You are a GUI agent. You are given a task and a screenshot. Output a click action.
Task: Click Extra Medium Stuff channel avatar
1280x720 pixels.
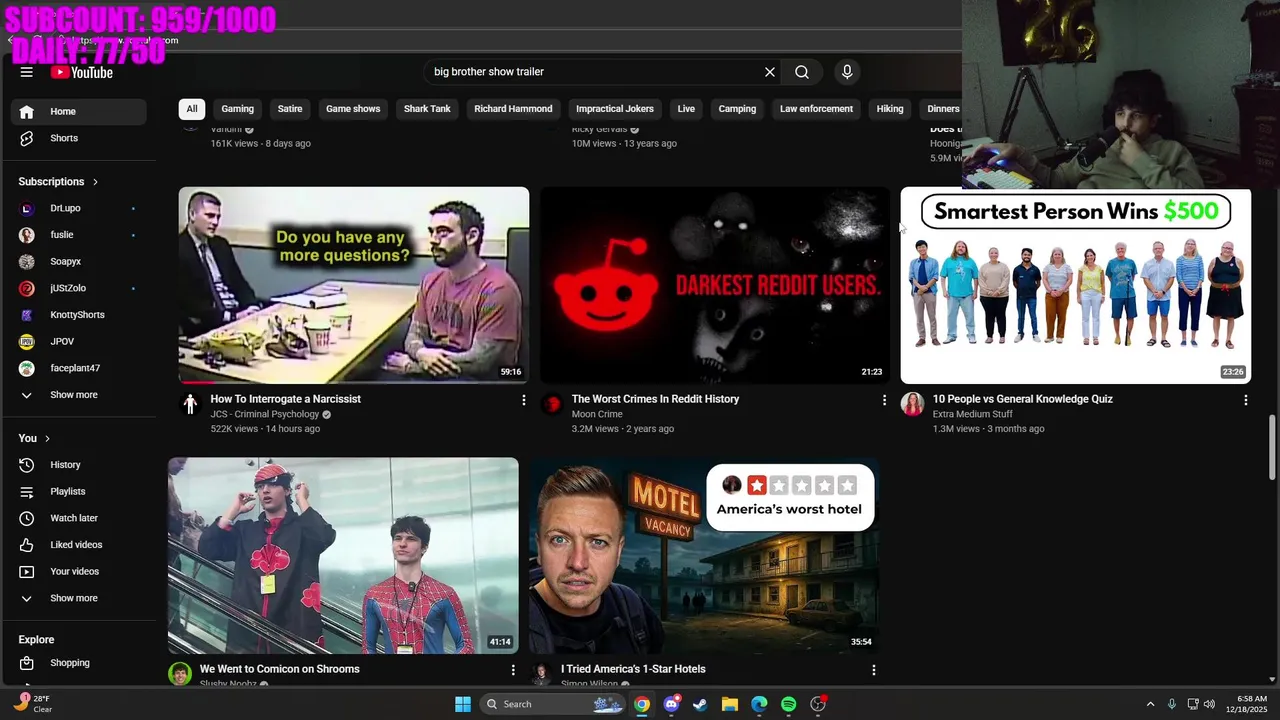click(912, 404)
